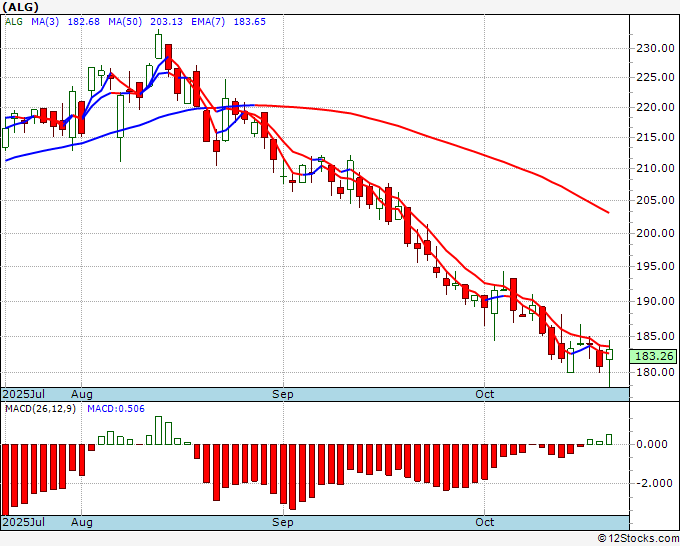Open the 12Stocks.com watermark link
This screenshot has width=680, height=546.
tap(638, 538)
